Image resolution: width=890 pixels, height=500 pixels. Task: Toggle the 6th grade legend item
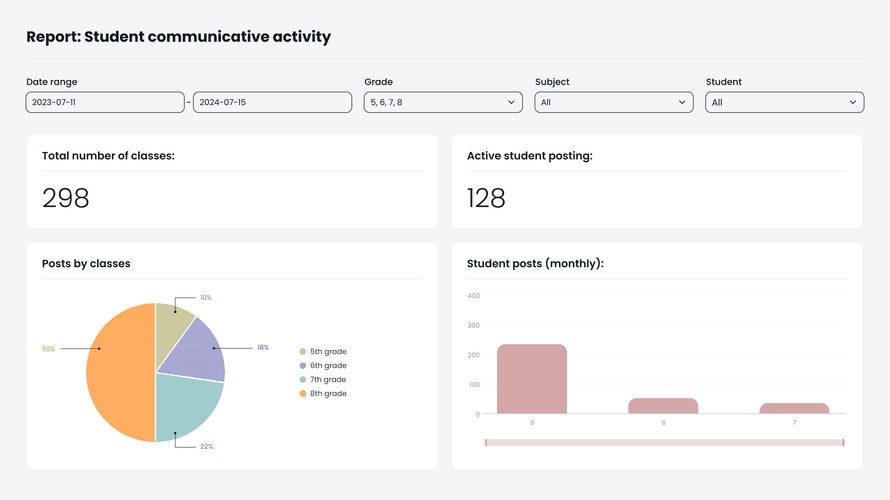[322, 366]
